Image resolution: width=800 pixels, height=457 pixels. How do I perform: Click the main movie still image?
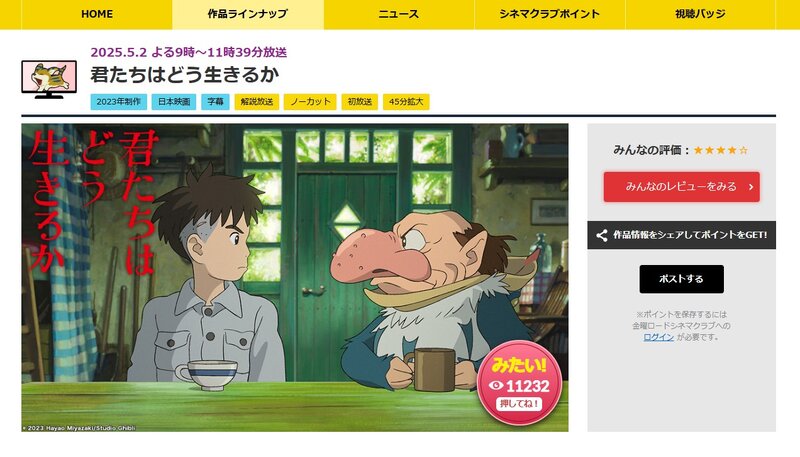pos(295,277)
